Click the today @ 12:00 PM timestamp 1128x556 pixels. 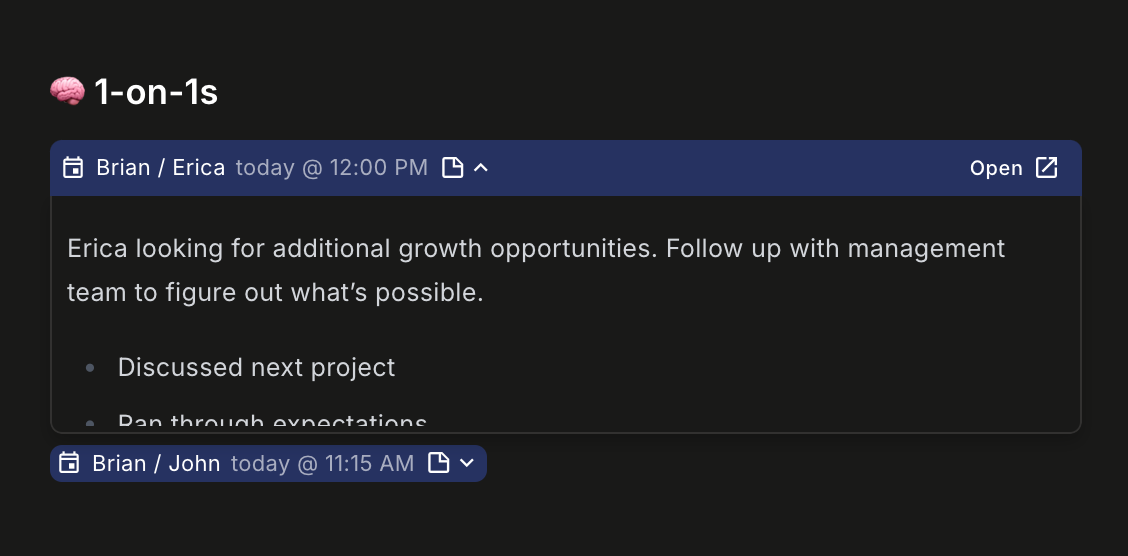(x=331, y=168)
